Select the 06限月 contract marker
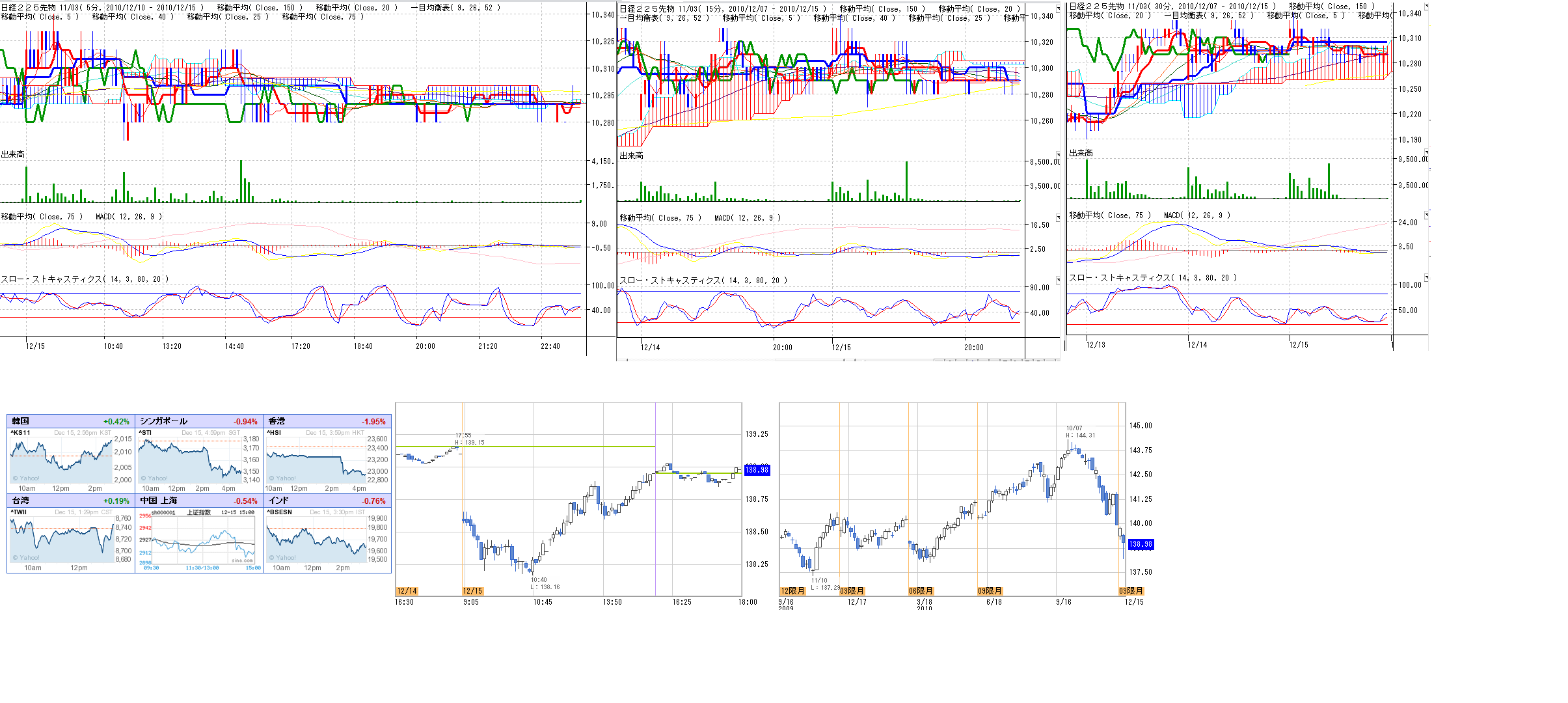 (x=921, y=591)
